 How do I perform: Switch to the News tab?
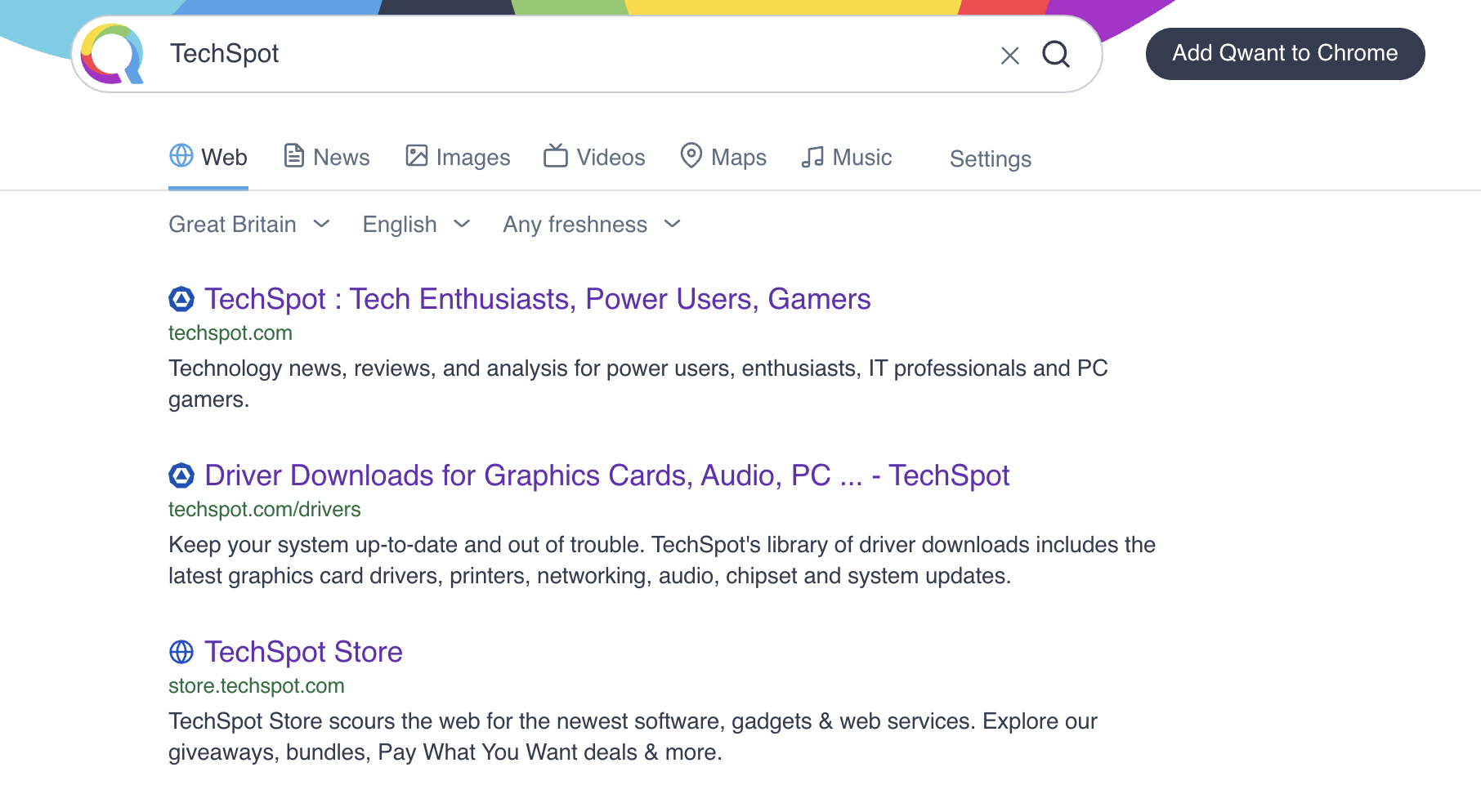click(x=326, y=157)
